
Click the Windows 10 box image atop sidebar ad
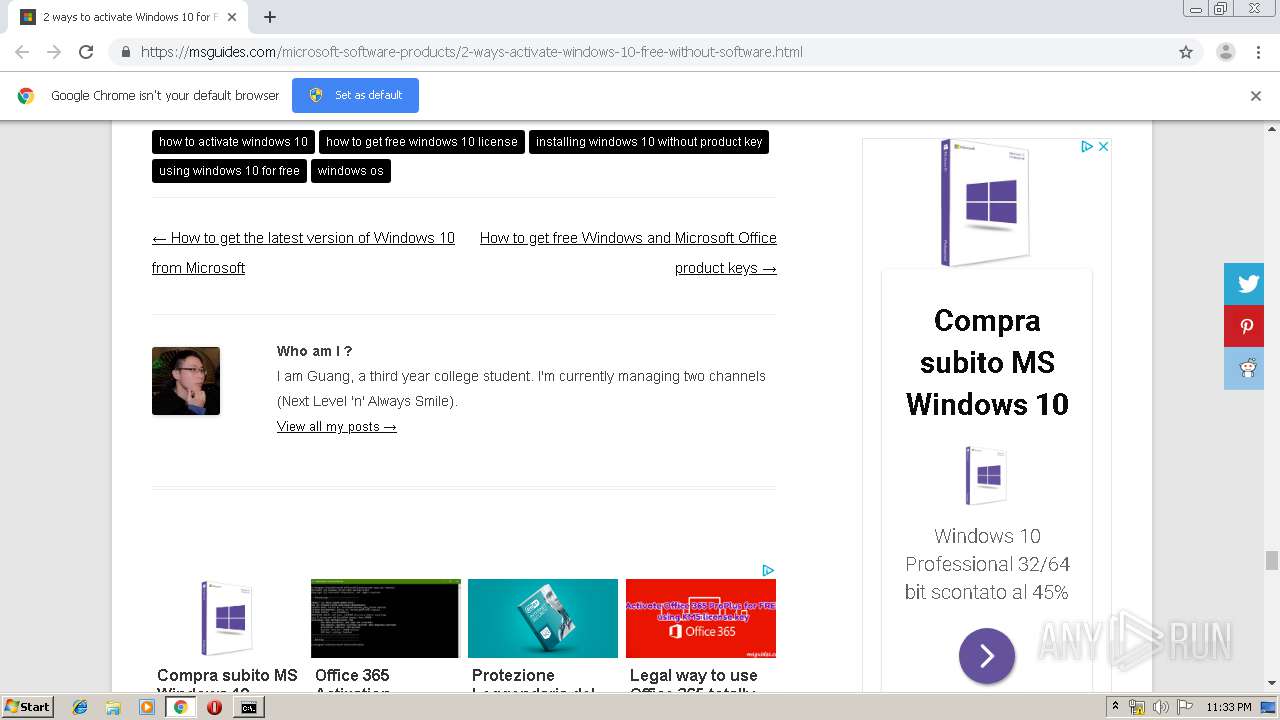pyautogui.click(x=986, y=203)
